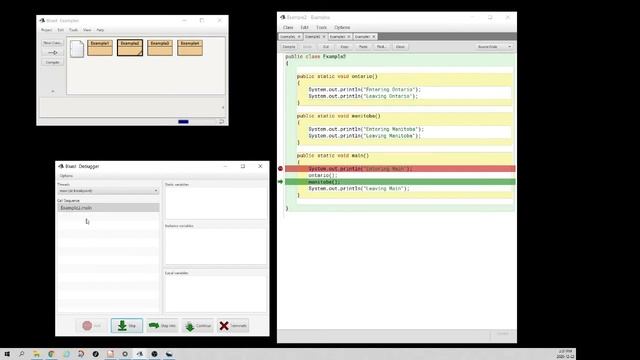Select the Example2 class box in project

(x=130, y=48)
